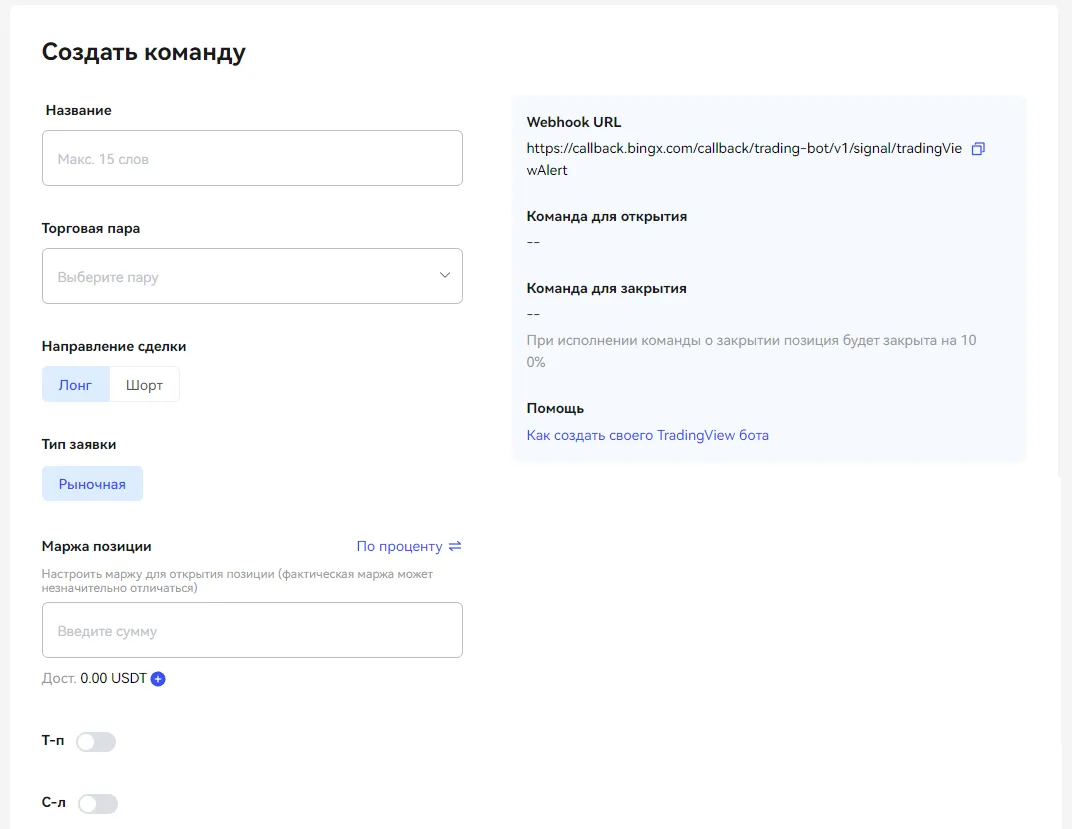The height and width of the screenshot is (829, 1072).
Task: Click the Webhook URL address text
Action: coord(743,149)
